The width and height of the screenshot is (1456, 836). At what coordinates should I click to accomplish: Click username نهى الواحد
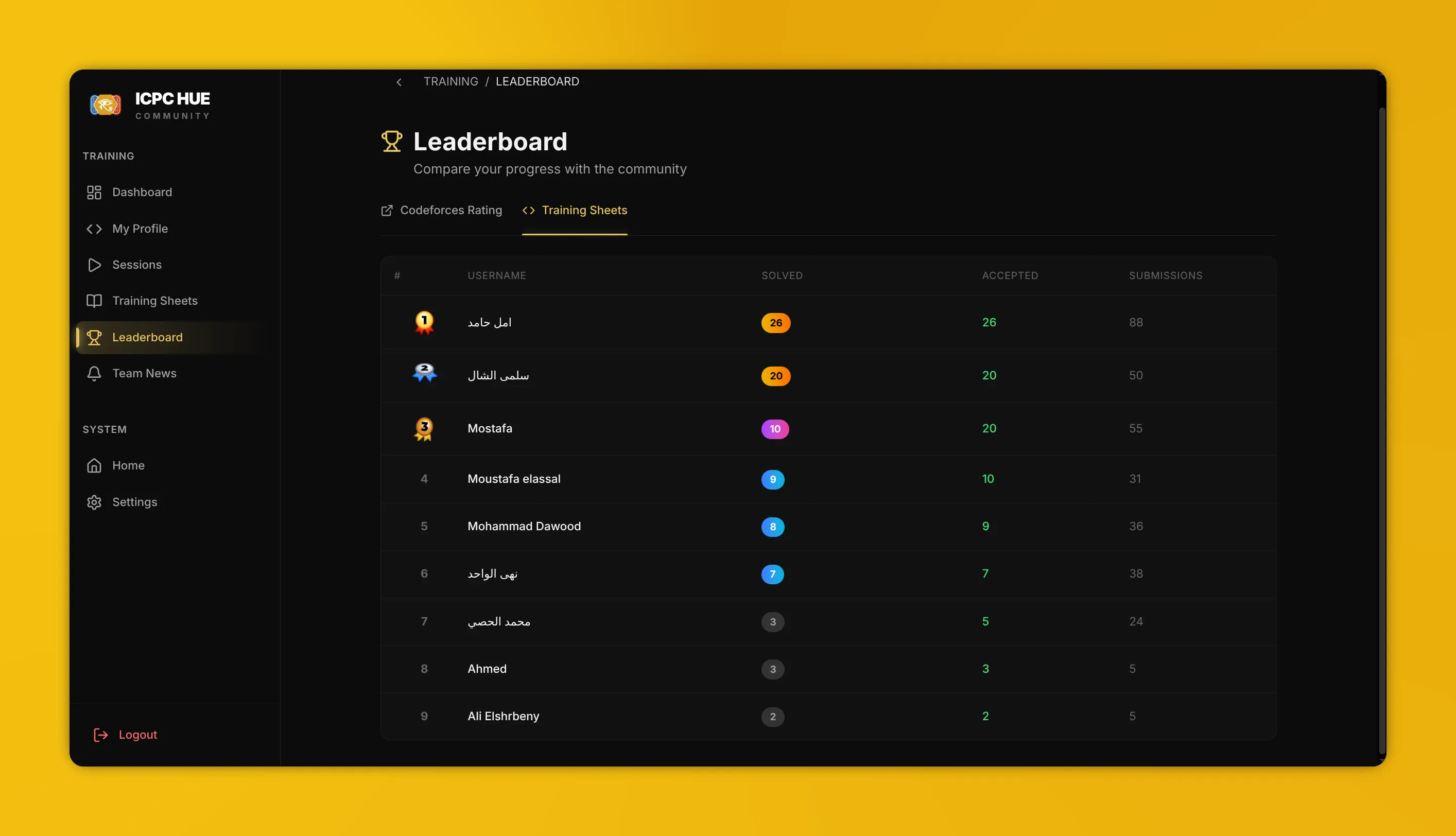click(493, 573)
